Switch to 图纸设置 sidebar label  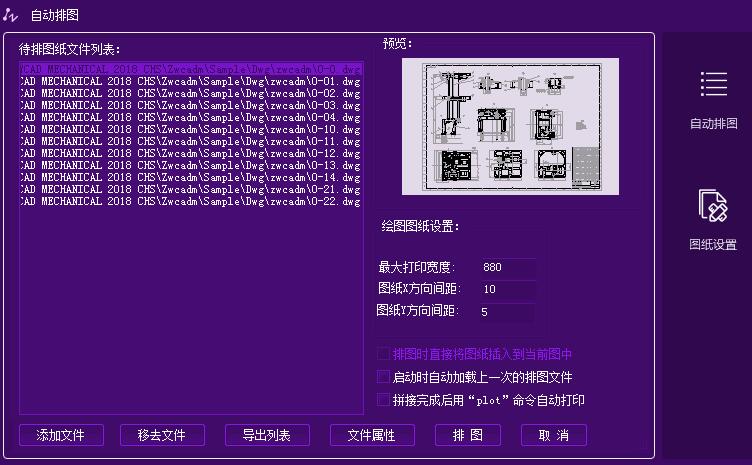[x=713, y=244]
